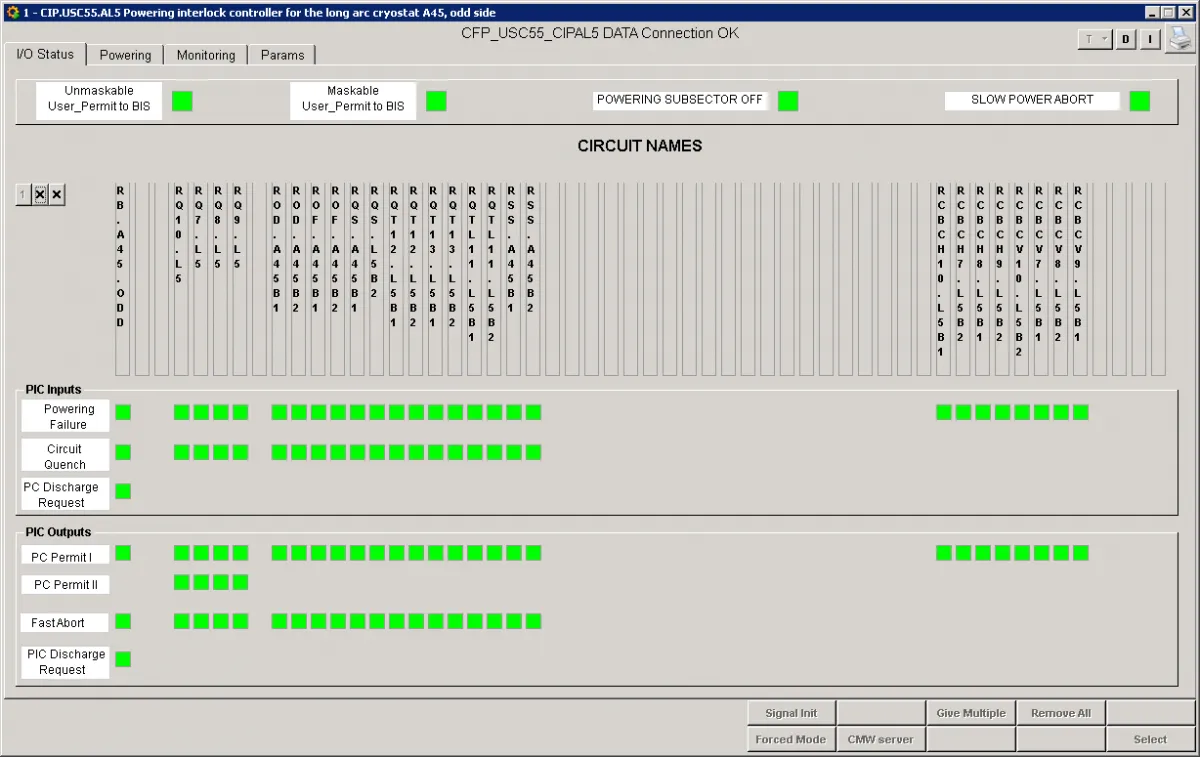Image resolution: width=1200 pixels, height=757 pixels.
Task: Click the CMW server button
Action: pos(880,739)
